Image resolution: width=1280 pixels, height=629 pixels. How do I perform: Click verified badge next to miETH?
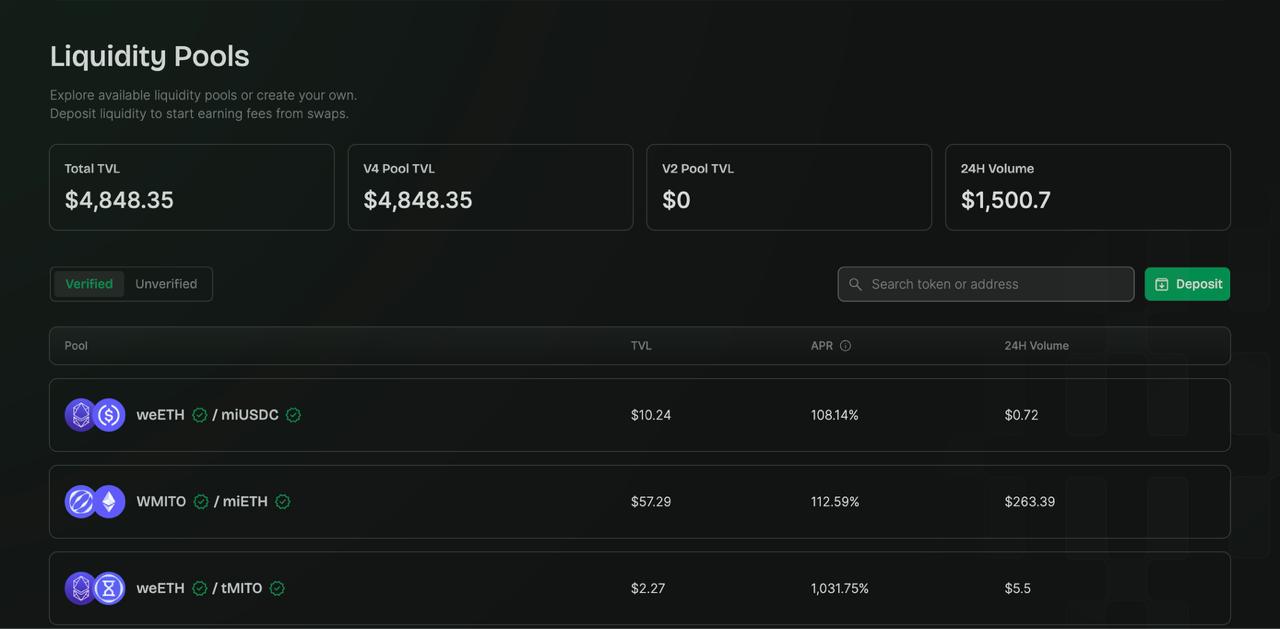[283, 502]
